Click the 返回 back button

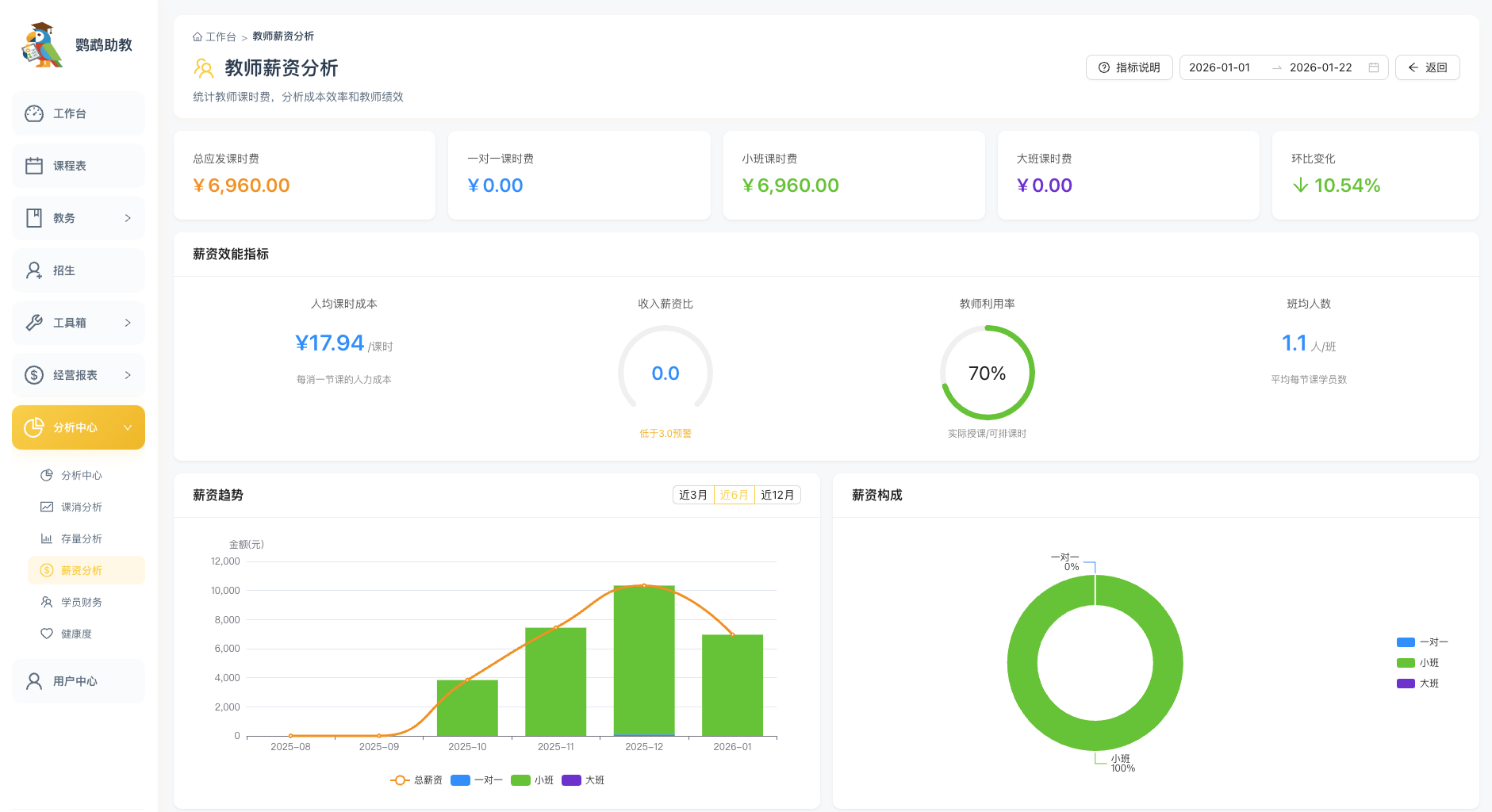[1427, 67]
